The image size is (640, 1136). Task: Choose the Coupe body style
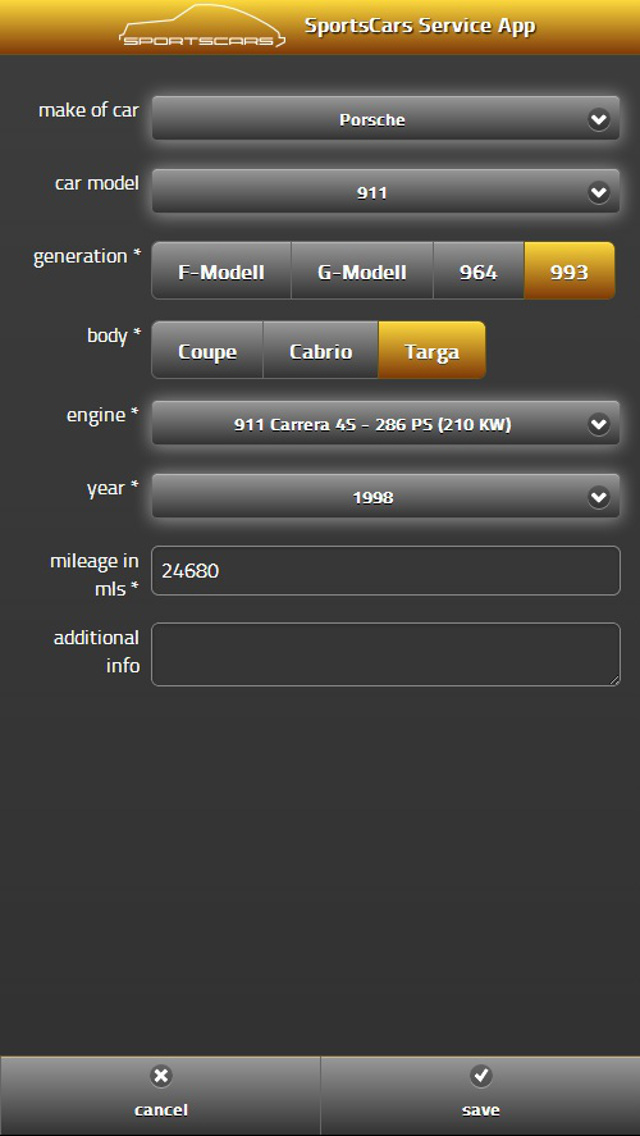[x=207, y=350]
